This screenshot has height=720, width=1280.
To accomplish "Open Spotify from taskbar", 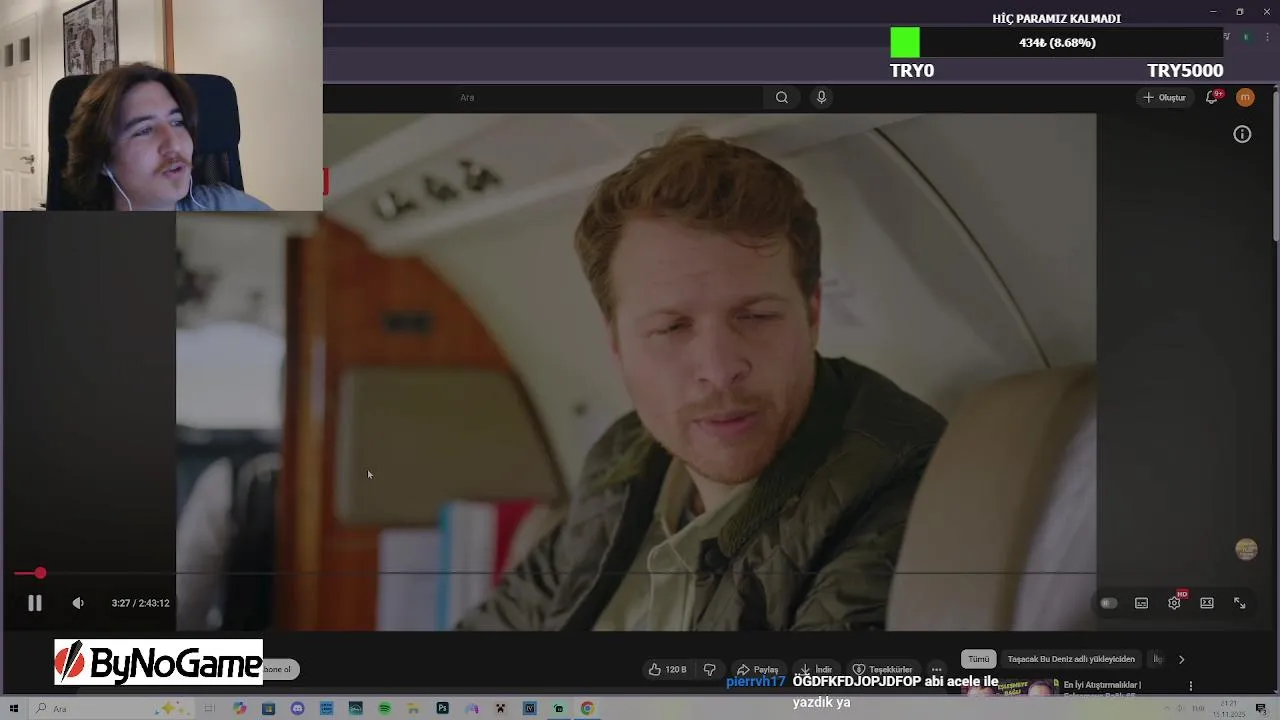I will [x=384, y=708].
